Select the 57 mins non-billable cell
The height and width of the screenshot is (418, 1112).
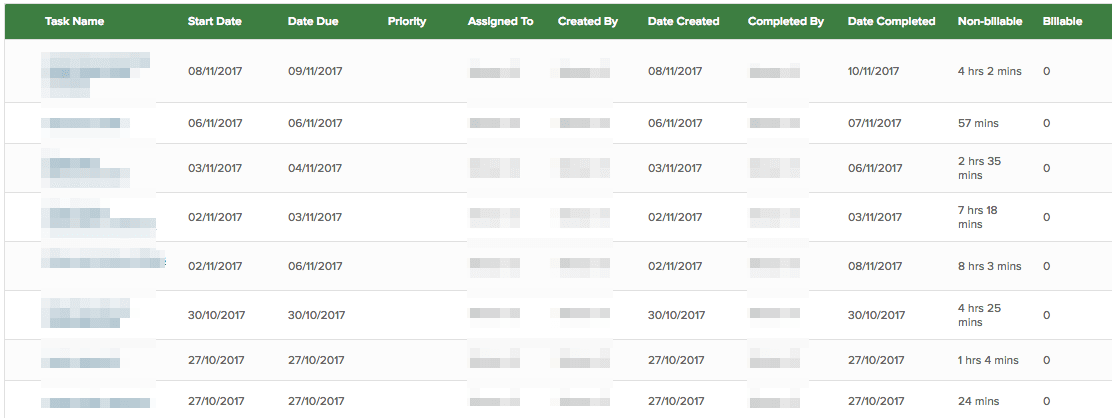point(978,123)
